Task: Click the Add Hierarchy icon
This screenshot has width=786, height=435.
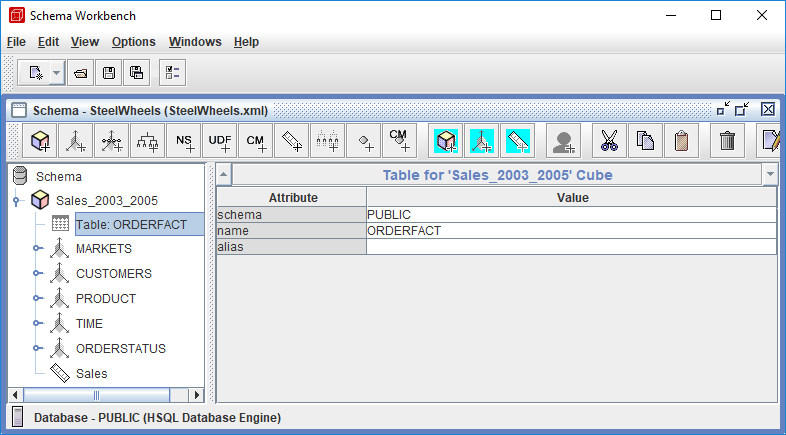Action: tap(148, 141)
